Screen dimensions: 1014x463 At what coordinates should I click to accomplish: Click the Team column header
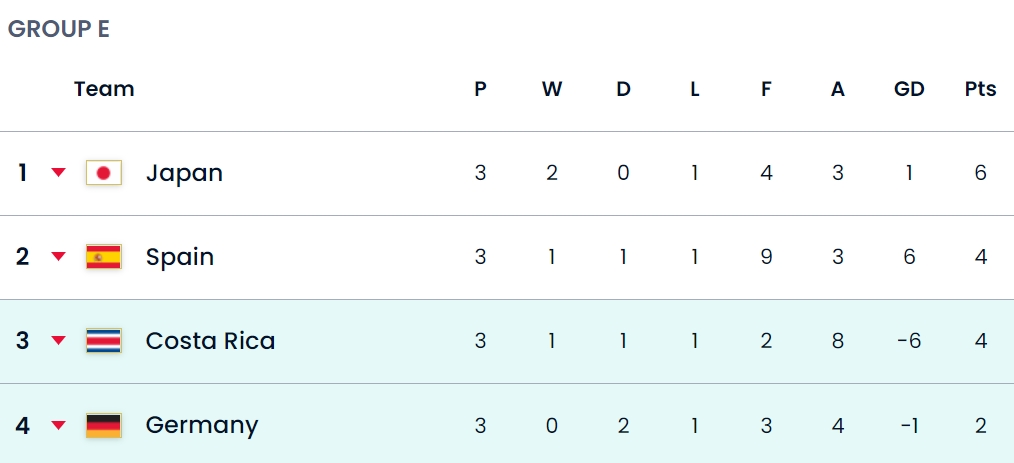tap(104, 89)
